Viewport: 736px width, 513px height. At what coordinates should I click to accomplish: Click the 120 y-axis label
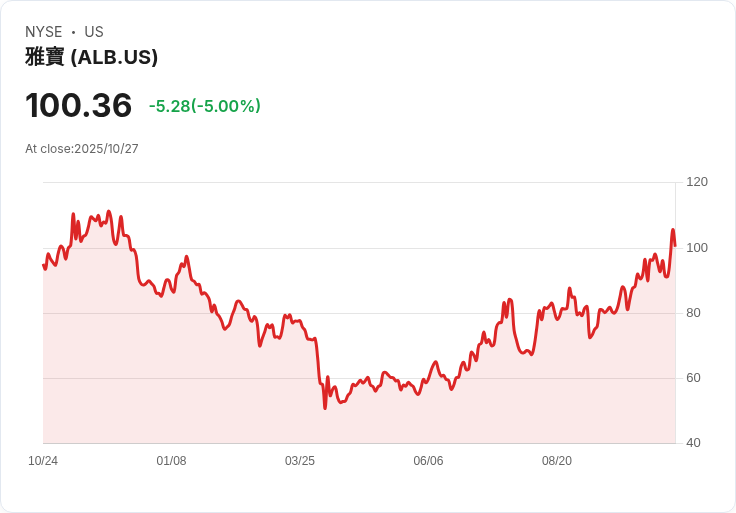coord(697,182)
